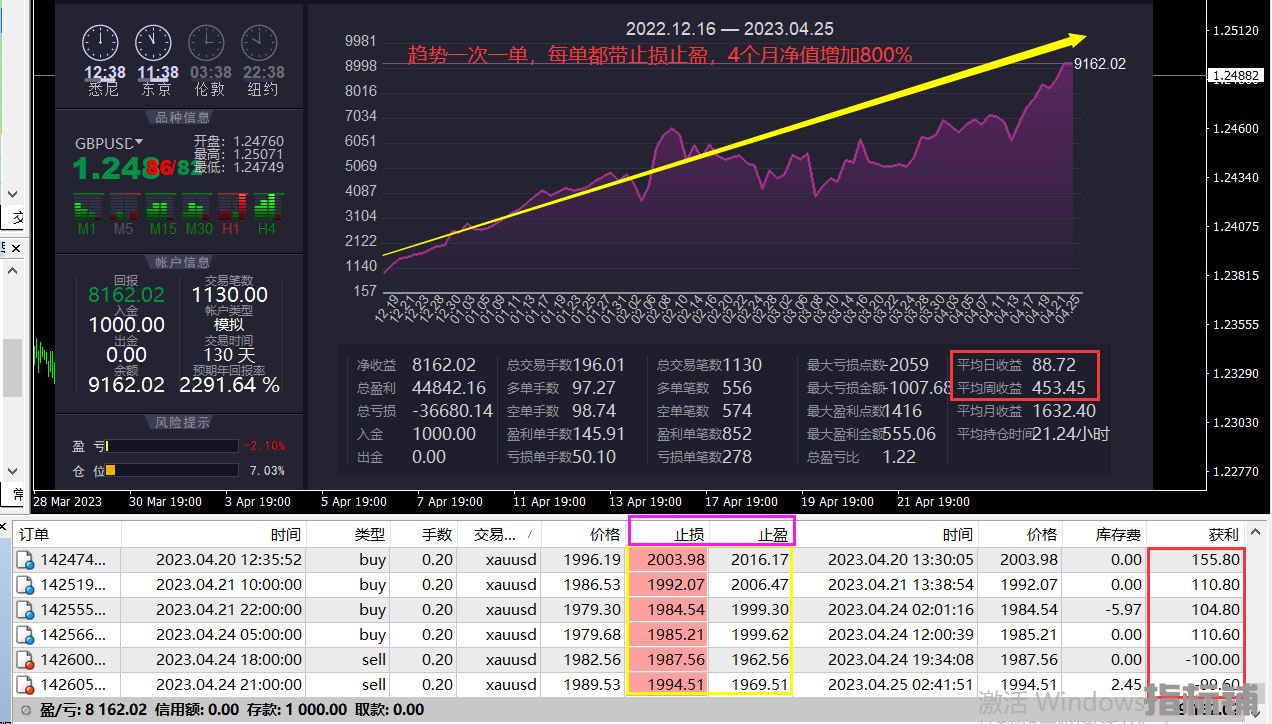Image resolution: width=1272 pixels, height=724 pixels.
Task: Click the 1.24882 current price label
Action: pos(1235,75)
